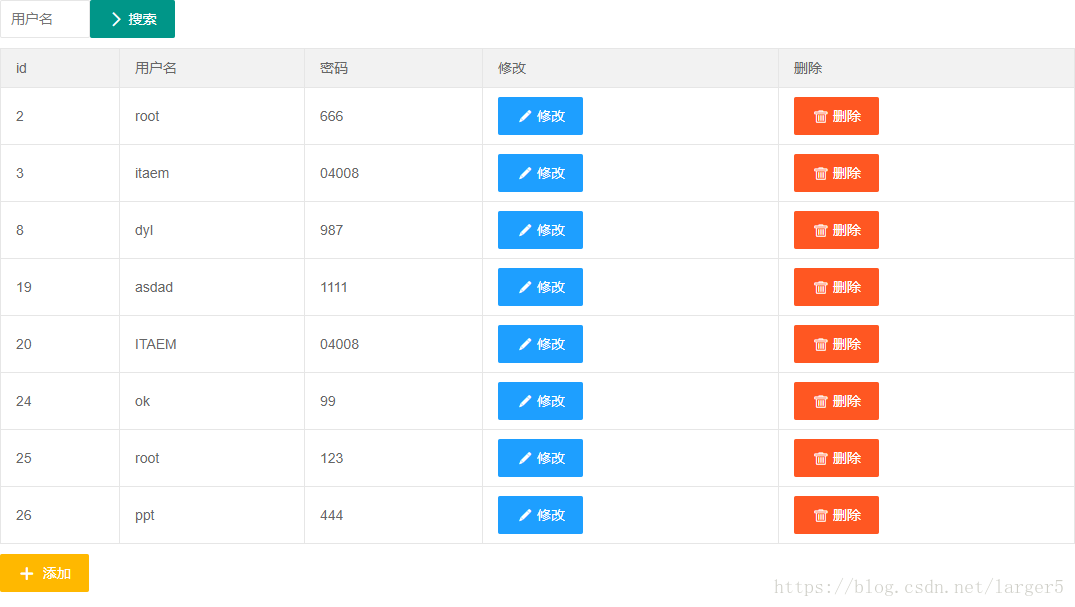Edit the root user with id 25
Image resolution: width=1075 pixels, height=607 pixels.
[540, 457]
